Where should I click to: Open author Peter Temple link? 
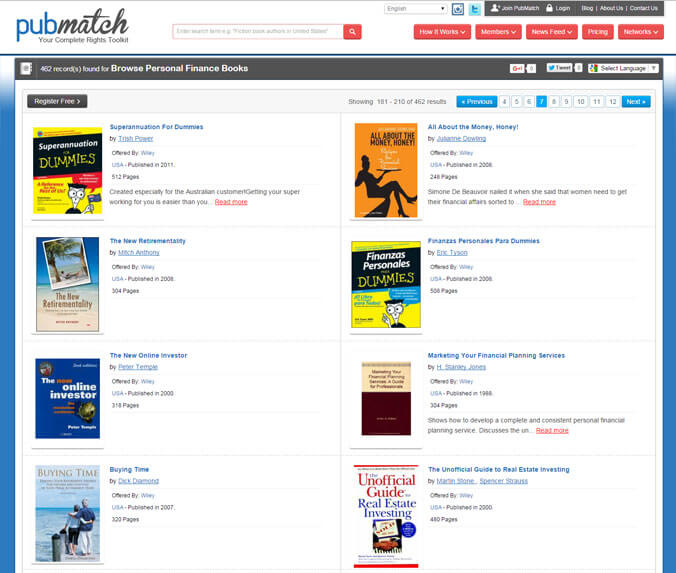(x=138, y=367)
